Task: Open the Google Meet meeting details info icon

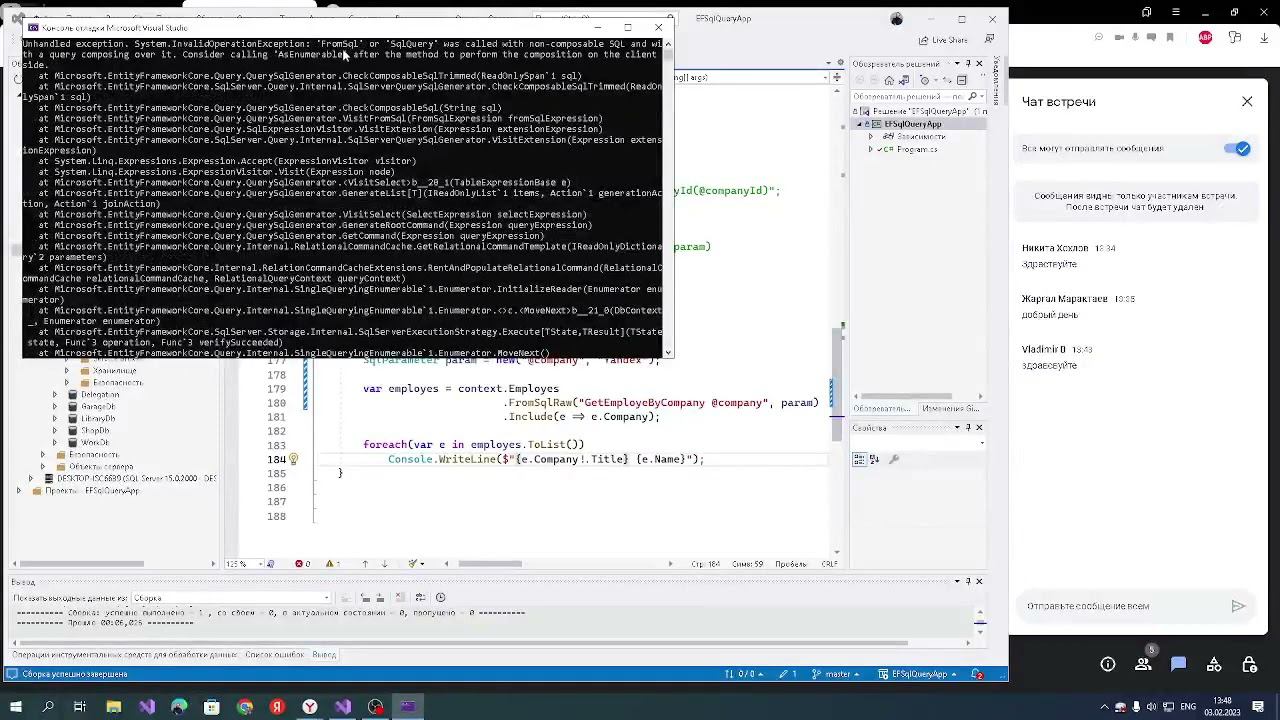Action: 1108,665
